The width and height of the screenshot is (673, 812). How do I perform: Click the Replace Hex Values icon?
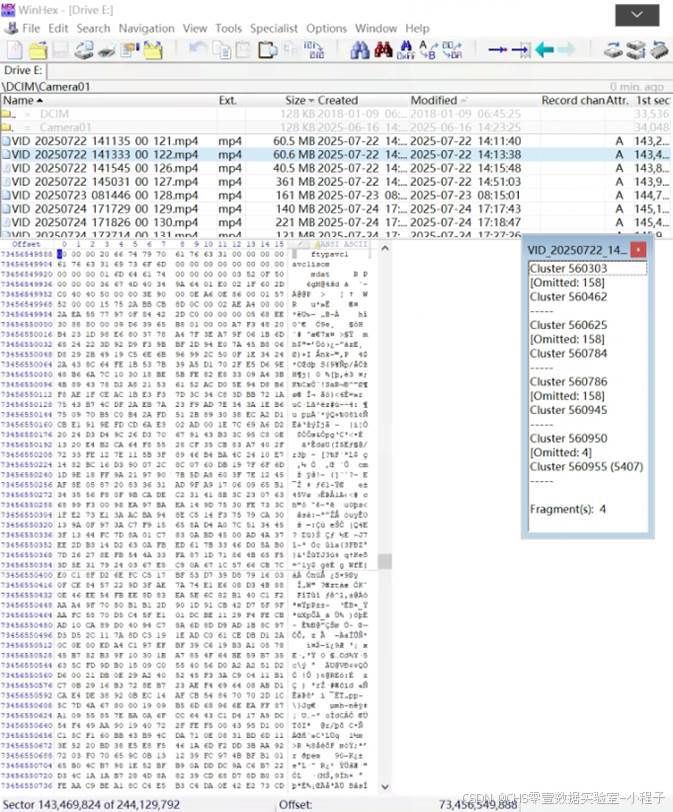[451, 50]
